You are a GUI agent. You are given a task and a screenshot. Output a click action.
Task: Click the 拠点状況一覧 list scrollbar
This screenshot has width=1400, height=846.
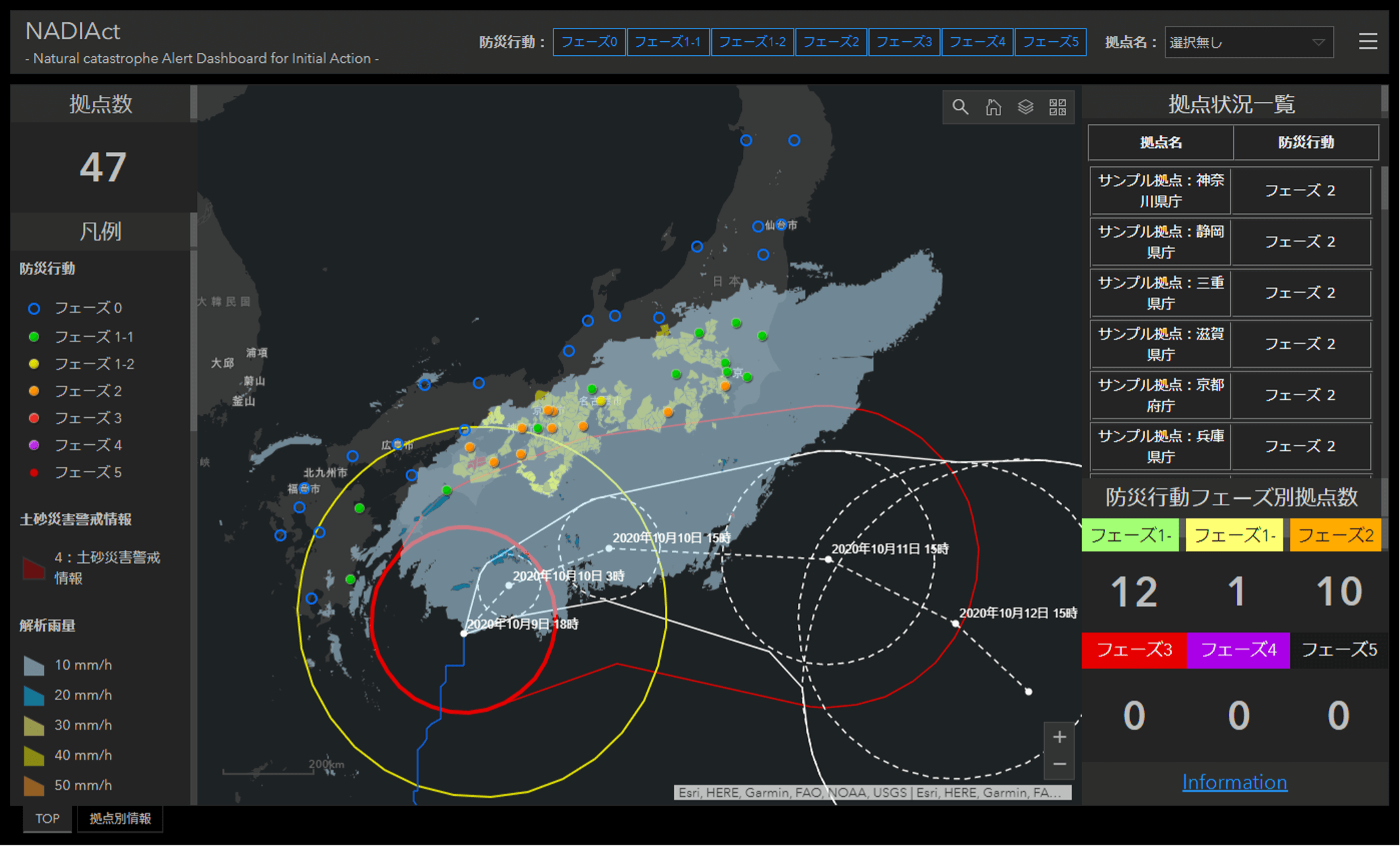[x=1384, y=189]
